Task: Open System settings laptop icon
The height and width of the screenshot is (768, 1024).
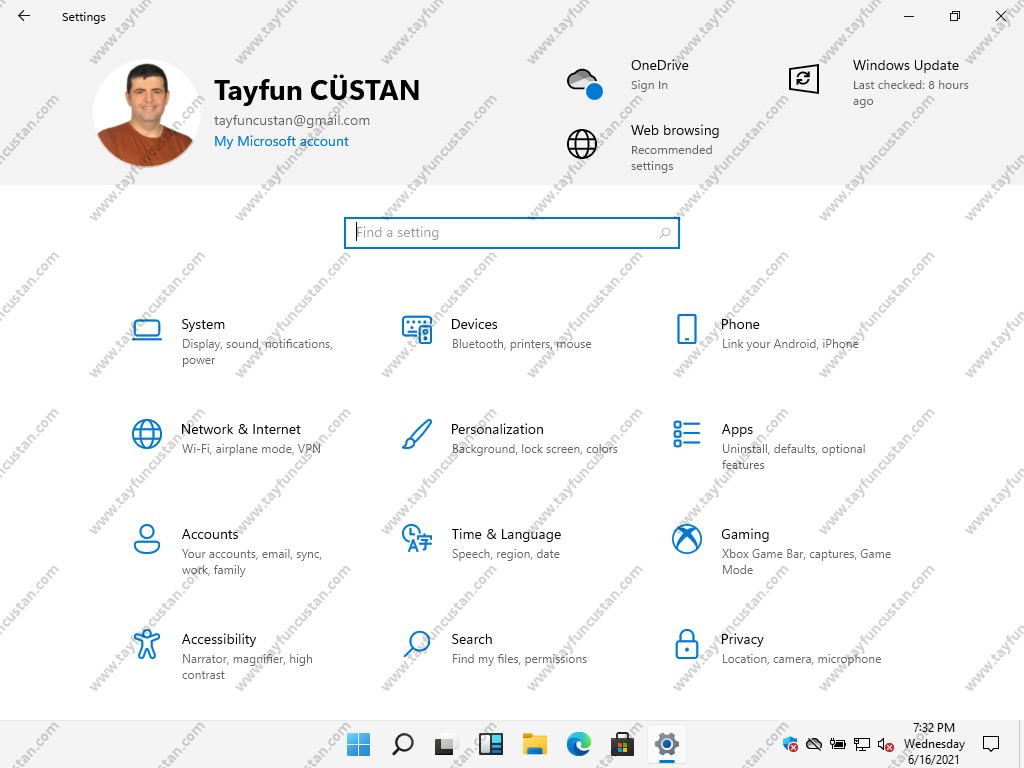Action: point(147,329)
